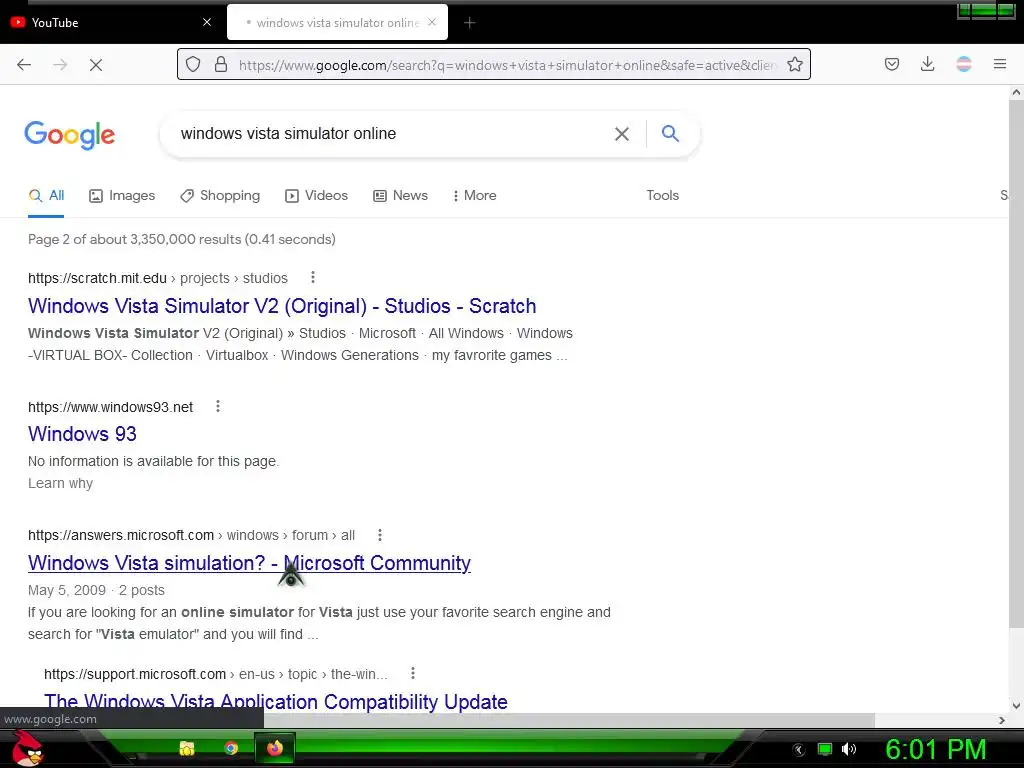1024x768 pixels.
Task: Switch to Videos results
Action: 317,195
